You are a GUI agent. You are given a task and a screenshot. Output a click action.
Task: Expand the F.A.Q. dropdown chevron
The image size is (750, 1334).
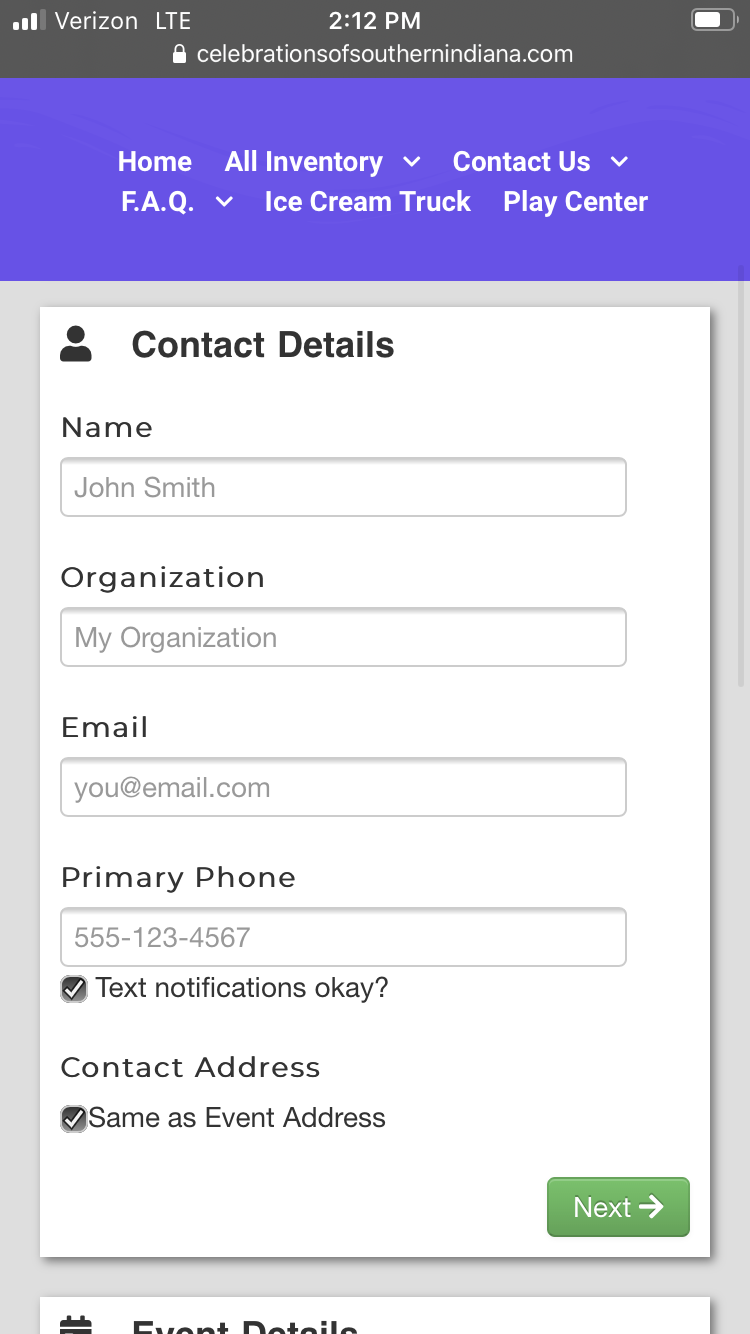(225, 202)
